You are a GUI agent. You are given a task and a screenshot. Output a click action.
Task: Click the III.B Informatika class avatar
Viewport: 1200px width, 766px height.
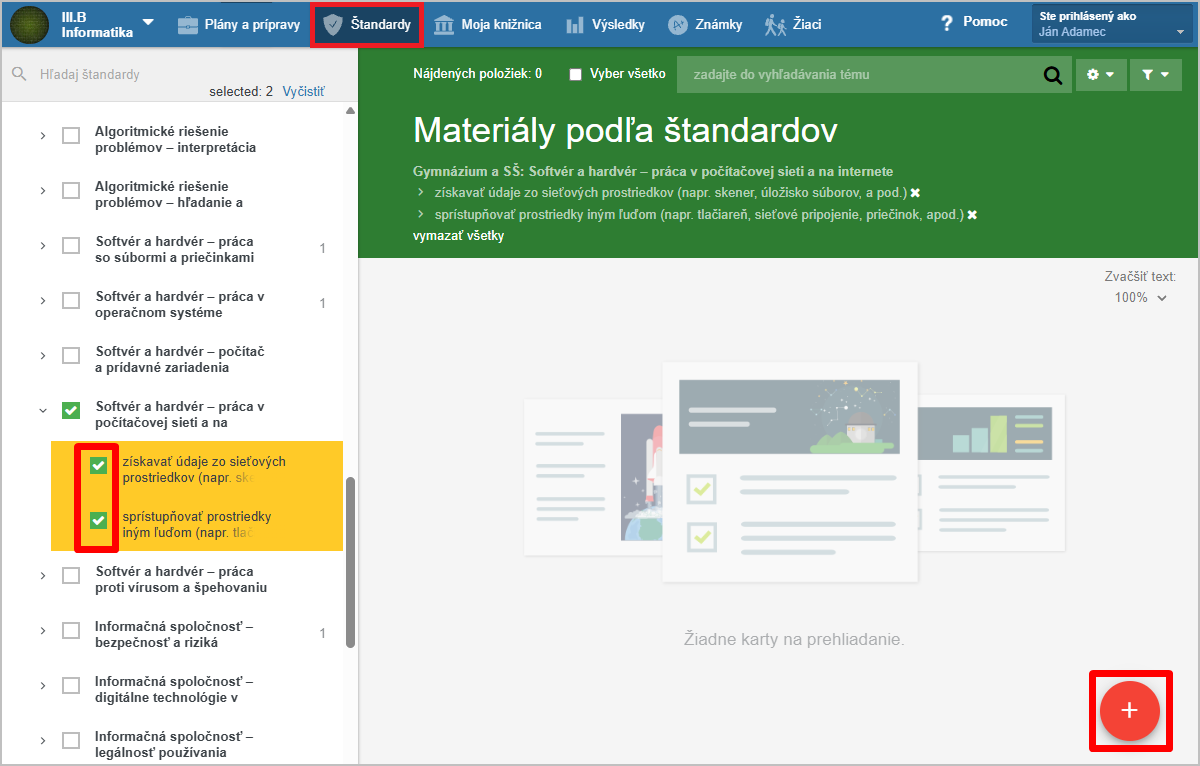(29, 24)
